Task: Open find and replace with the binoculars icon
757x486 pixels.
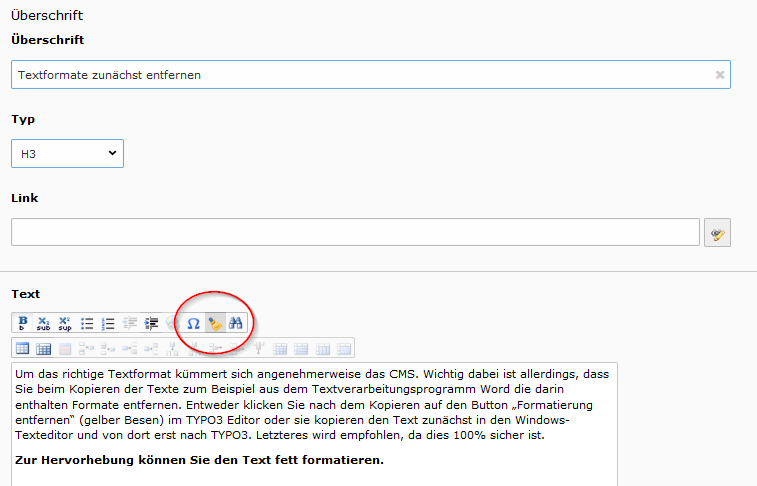Action: pyautogui.click(x=236, y=323)
